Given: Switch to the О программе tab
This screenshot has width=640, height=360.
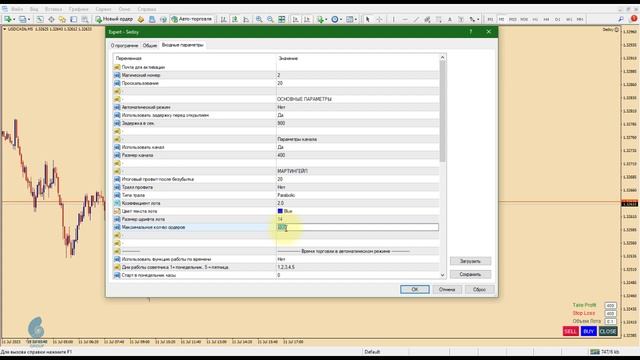Looking at the screenshot, I should [124, 45].
